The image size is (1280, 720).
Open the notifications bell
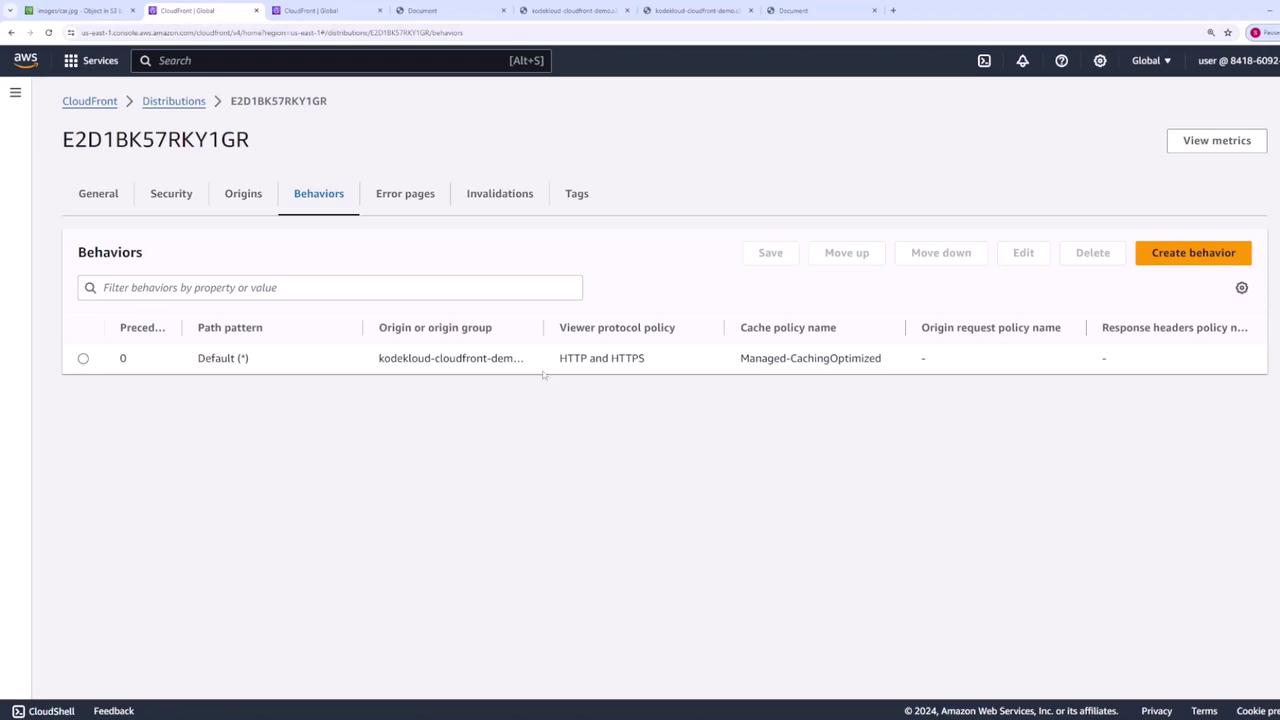click(x=1022, y=60)
